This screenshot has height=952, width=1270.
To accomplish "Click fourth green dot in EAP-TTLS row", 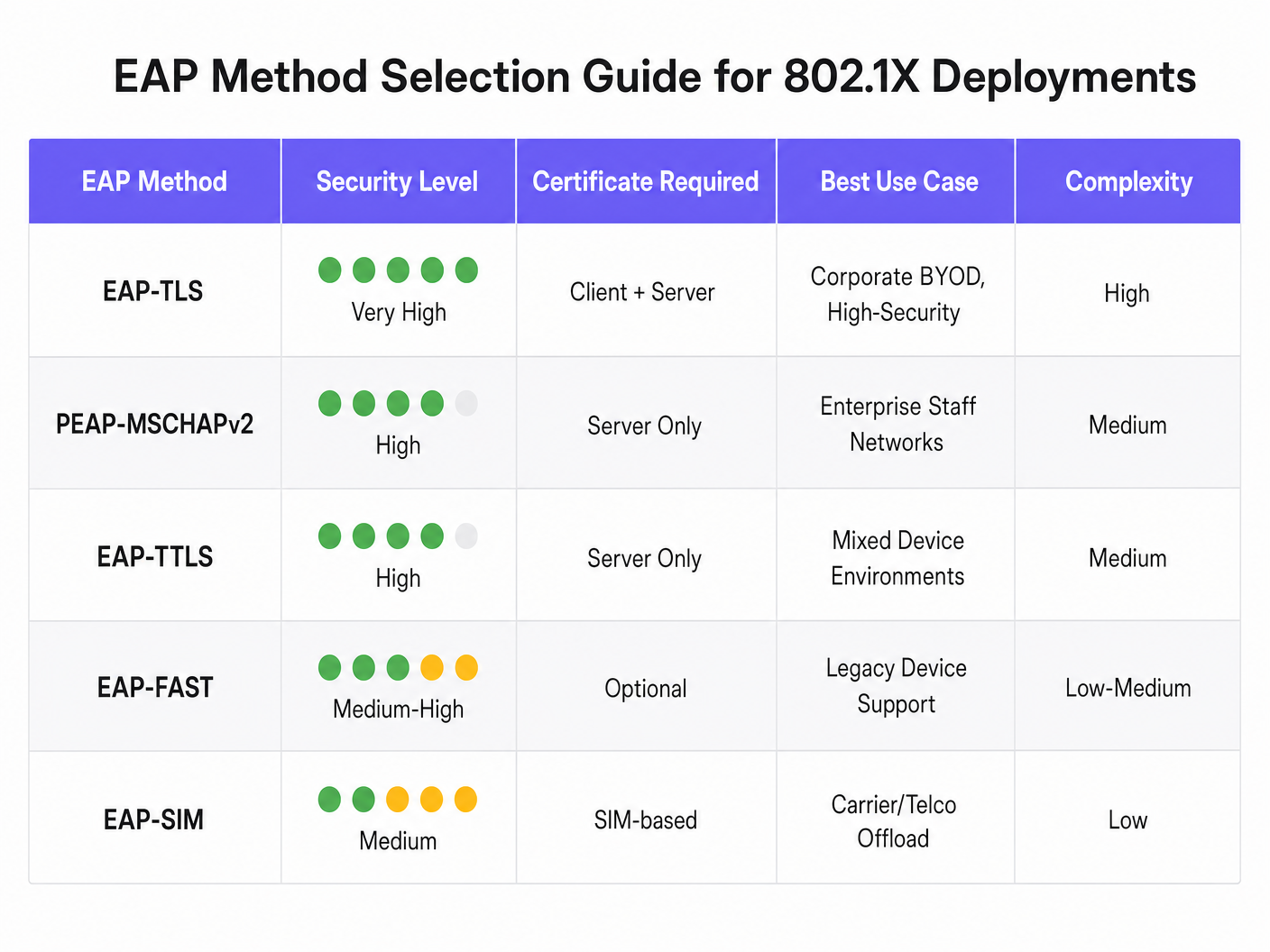I will pos(432,535).
